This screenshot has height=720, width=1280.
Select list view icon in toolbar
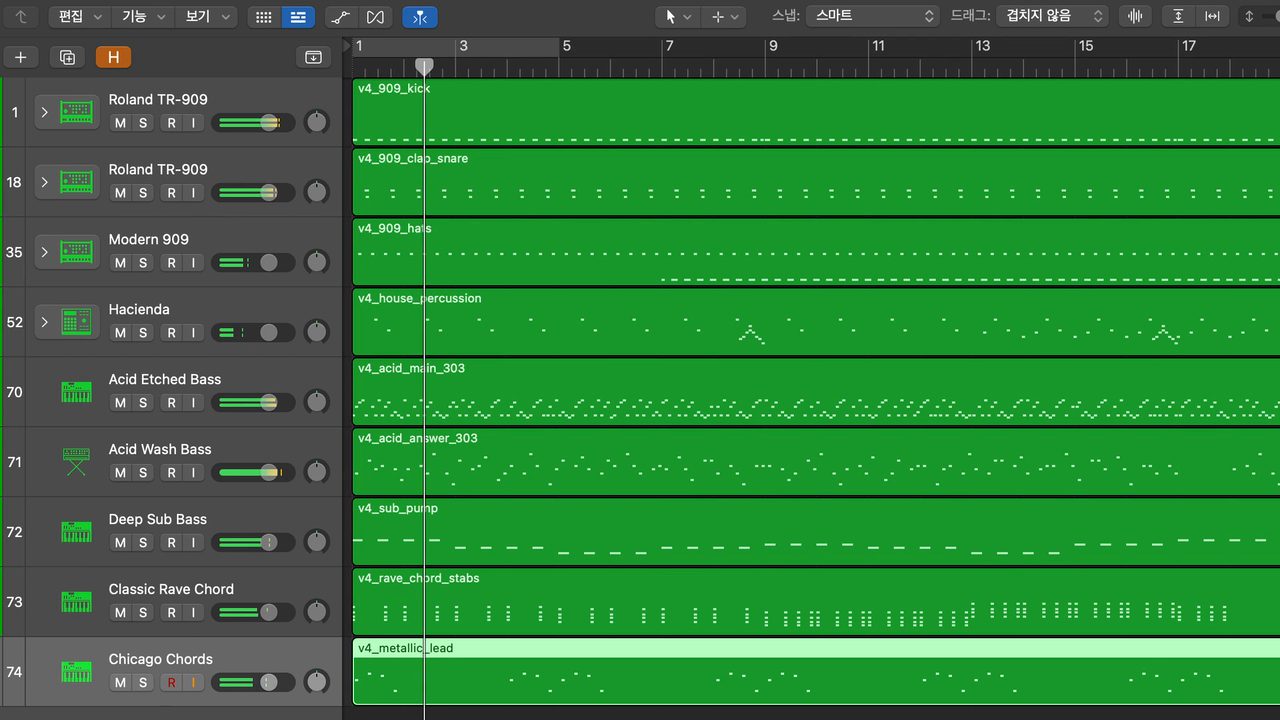297,17
